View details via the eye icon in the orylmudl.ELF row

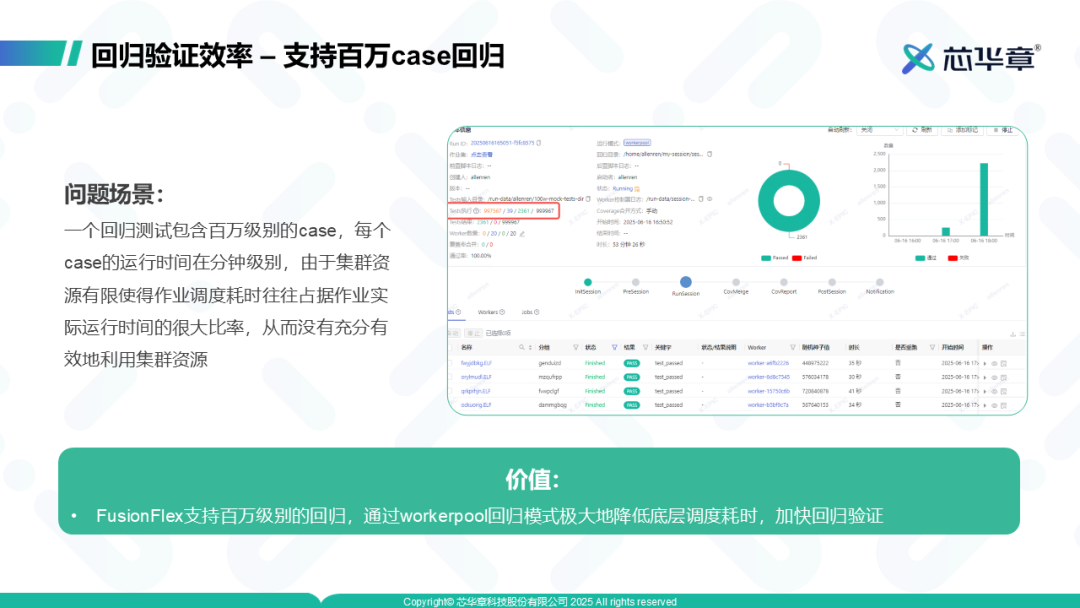995,377
